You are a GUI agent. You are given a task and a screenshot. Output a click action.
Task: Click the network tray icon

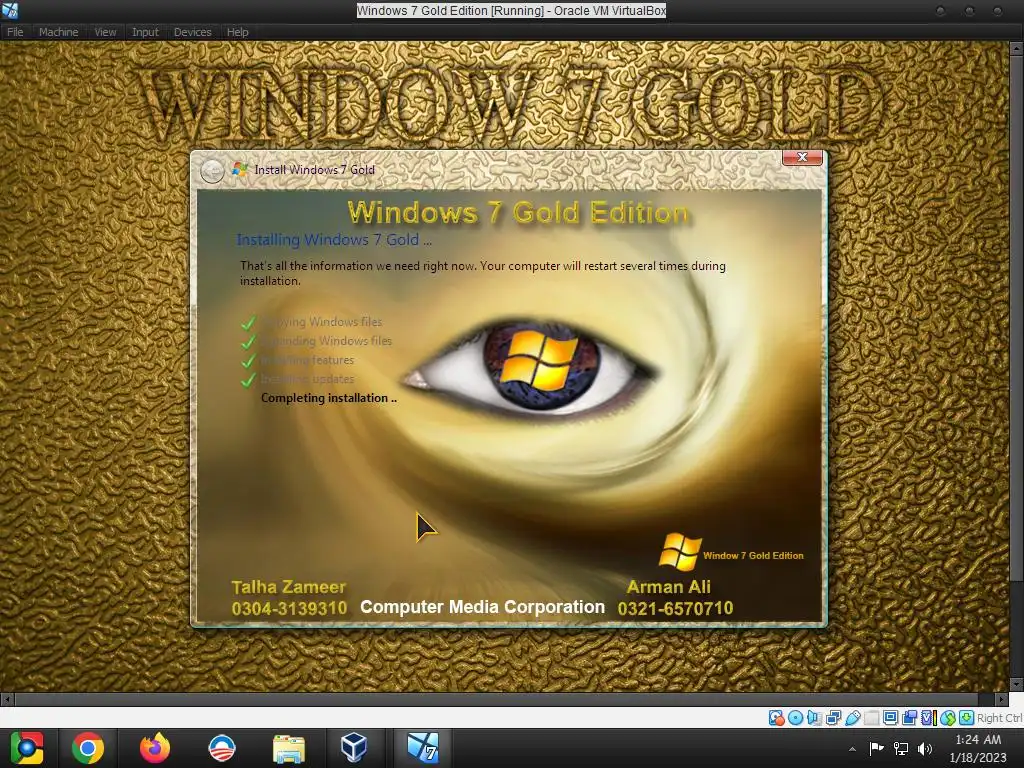click(x=901, y=748)
